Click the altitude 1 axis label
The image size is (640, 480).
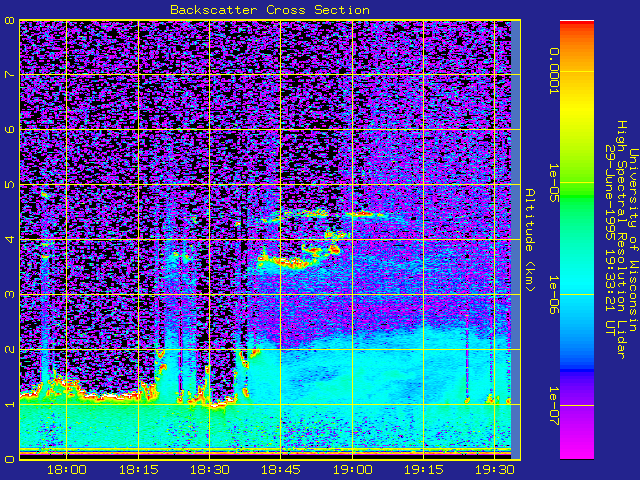[9, 404]
